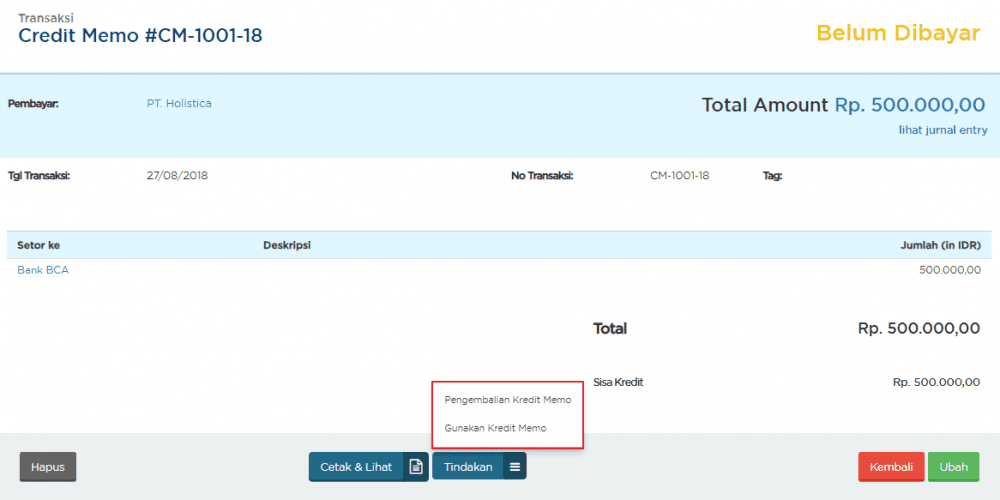Viewport: 1000px width, 500px height.
Task: Click the Deskripsi column header
Action: tap(286, 245)
